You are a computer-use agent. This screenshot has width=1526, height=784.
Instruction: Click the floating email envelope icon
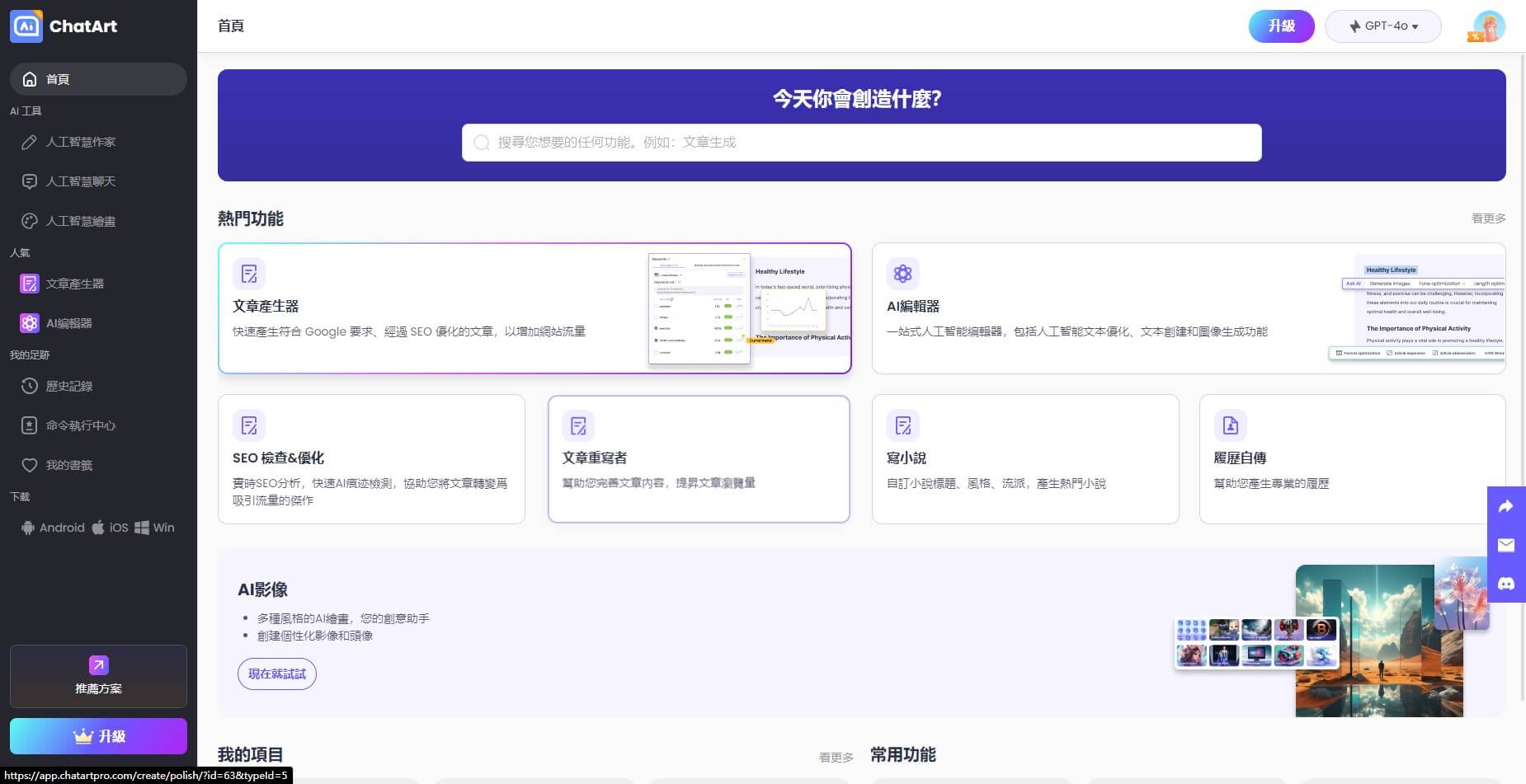coord(1506,545)
